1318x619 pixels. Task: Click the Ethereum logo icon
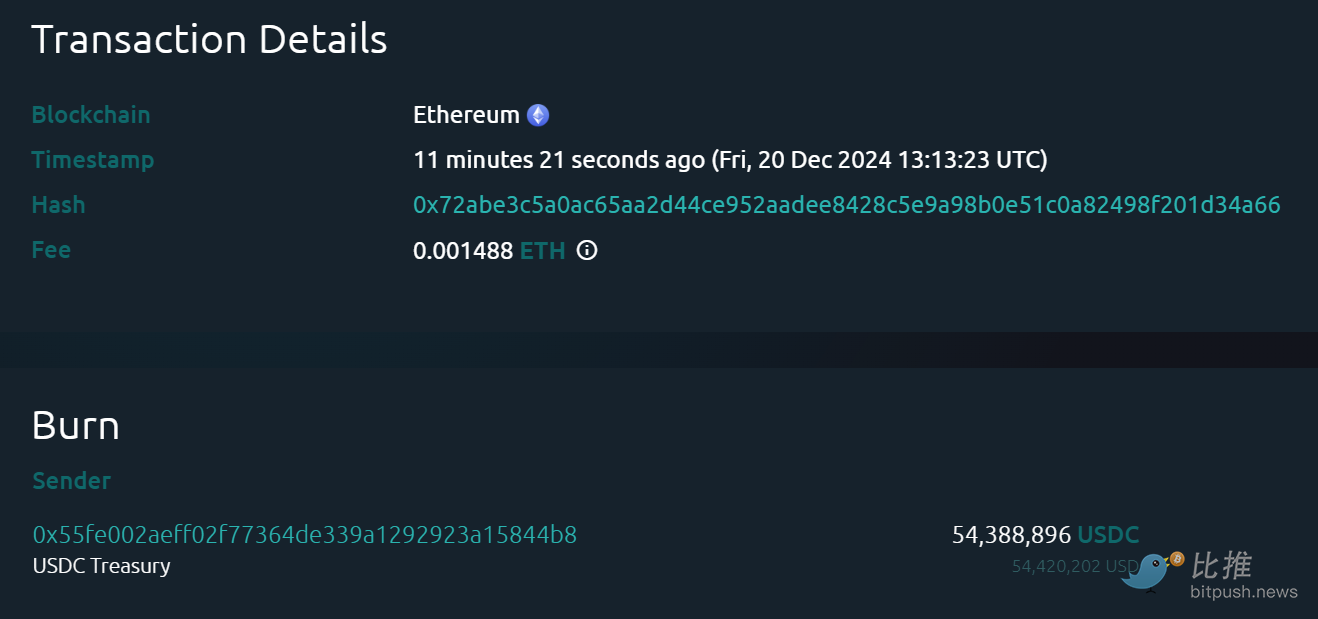(x=538, y=115)
